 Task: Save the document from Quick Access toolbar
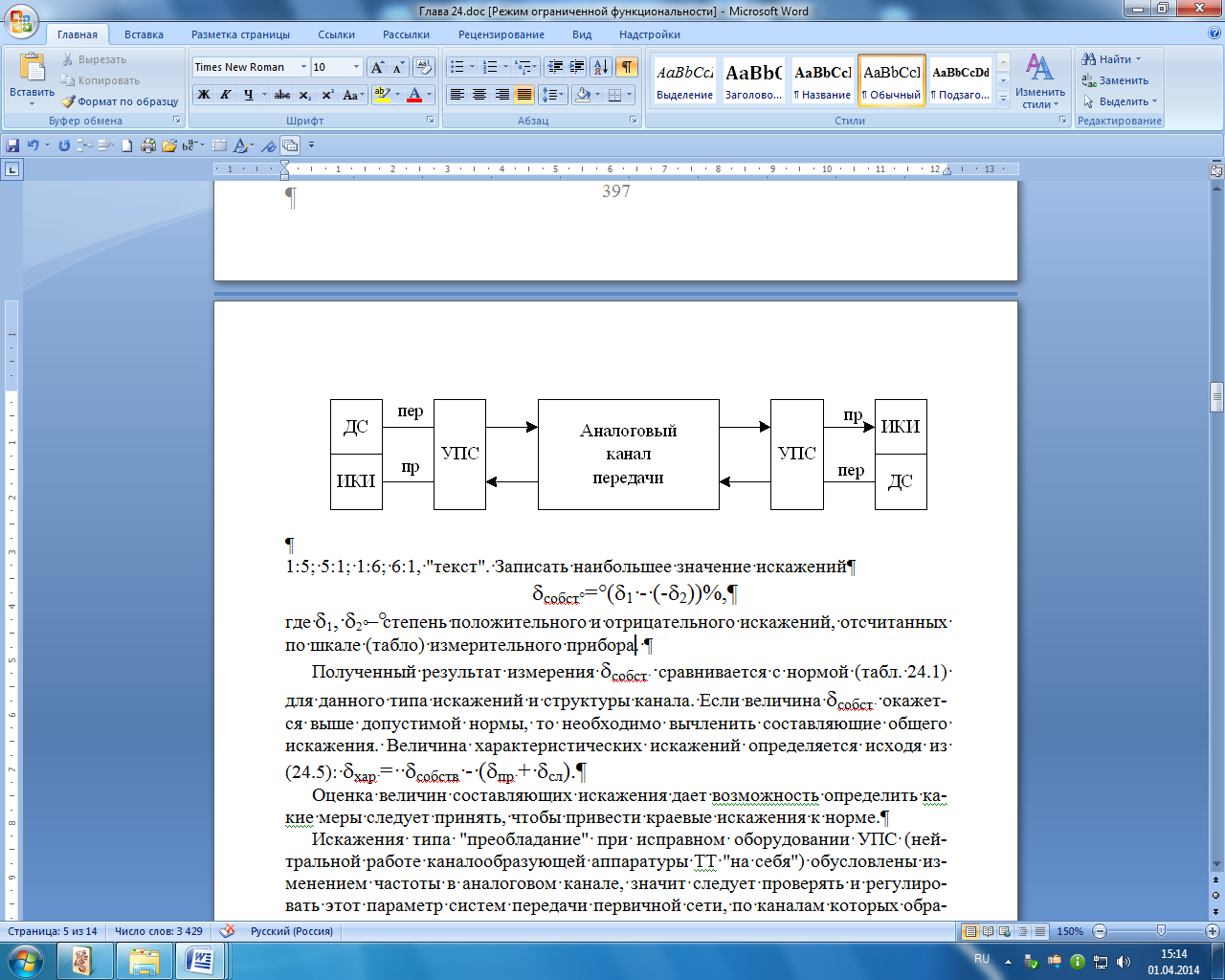(12, 145)
